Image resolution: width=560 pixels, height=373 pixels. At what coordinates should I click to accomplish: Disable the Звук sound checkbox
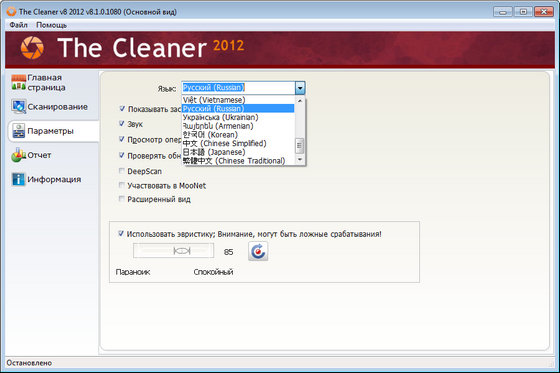[122, 124]
